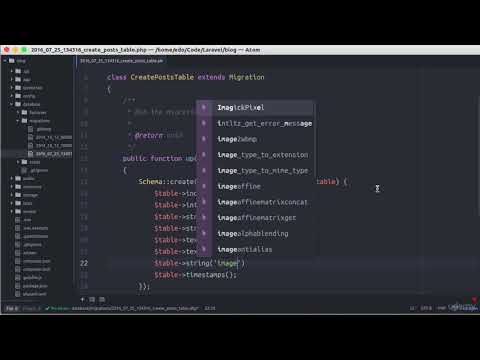Open the create_posts_table.php editor tab
Screen dimensions: 480x360
tap(121, 61)
